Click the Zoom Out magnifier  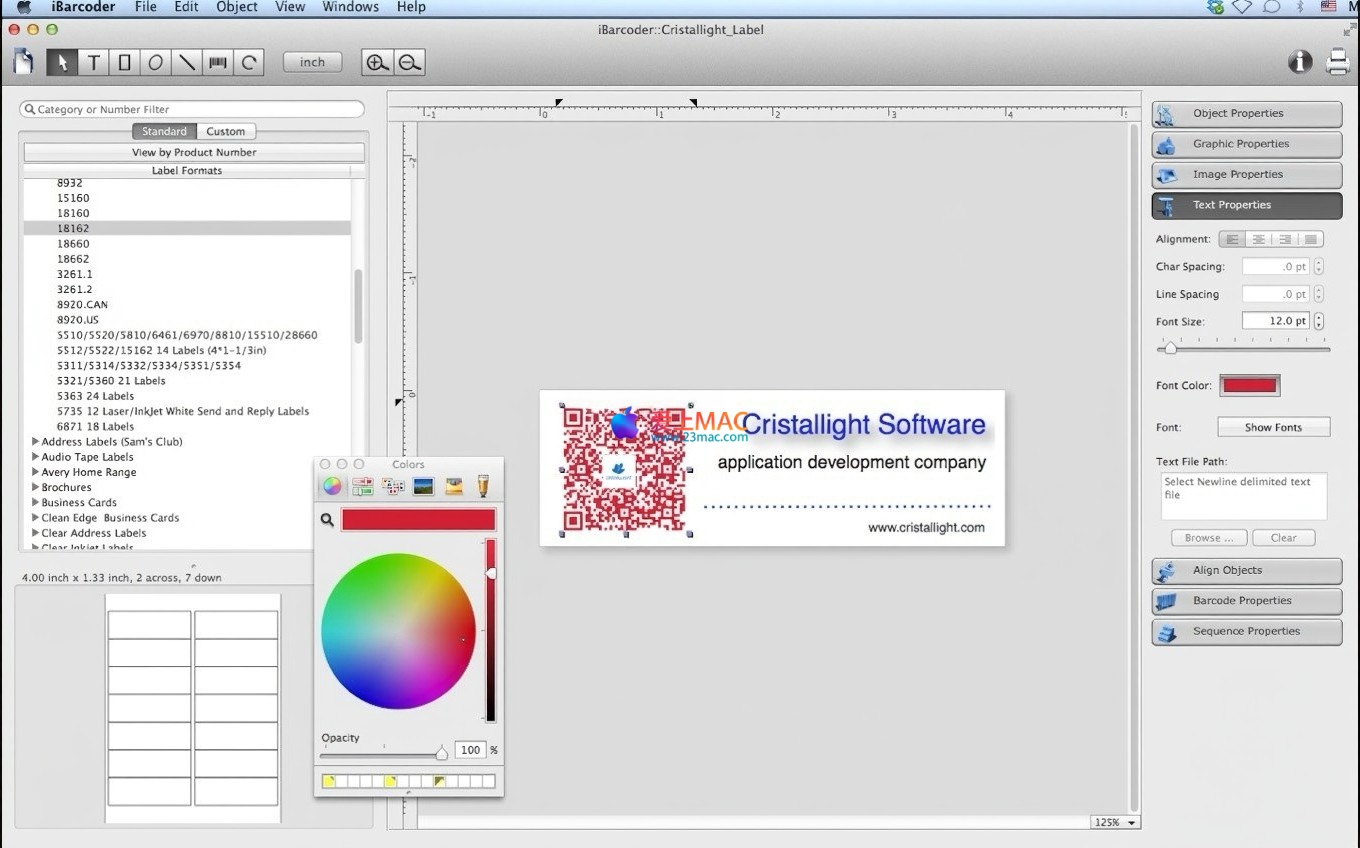tap(409, 63)
